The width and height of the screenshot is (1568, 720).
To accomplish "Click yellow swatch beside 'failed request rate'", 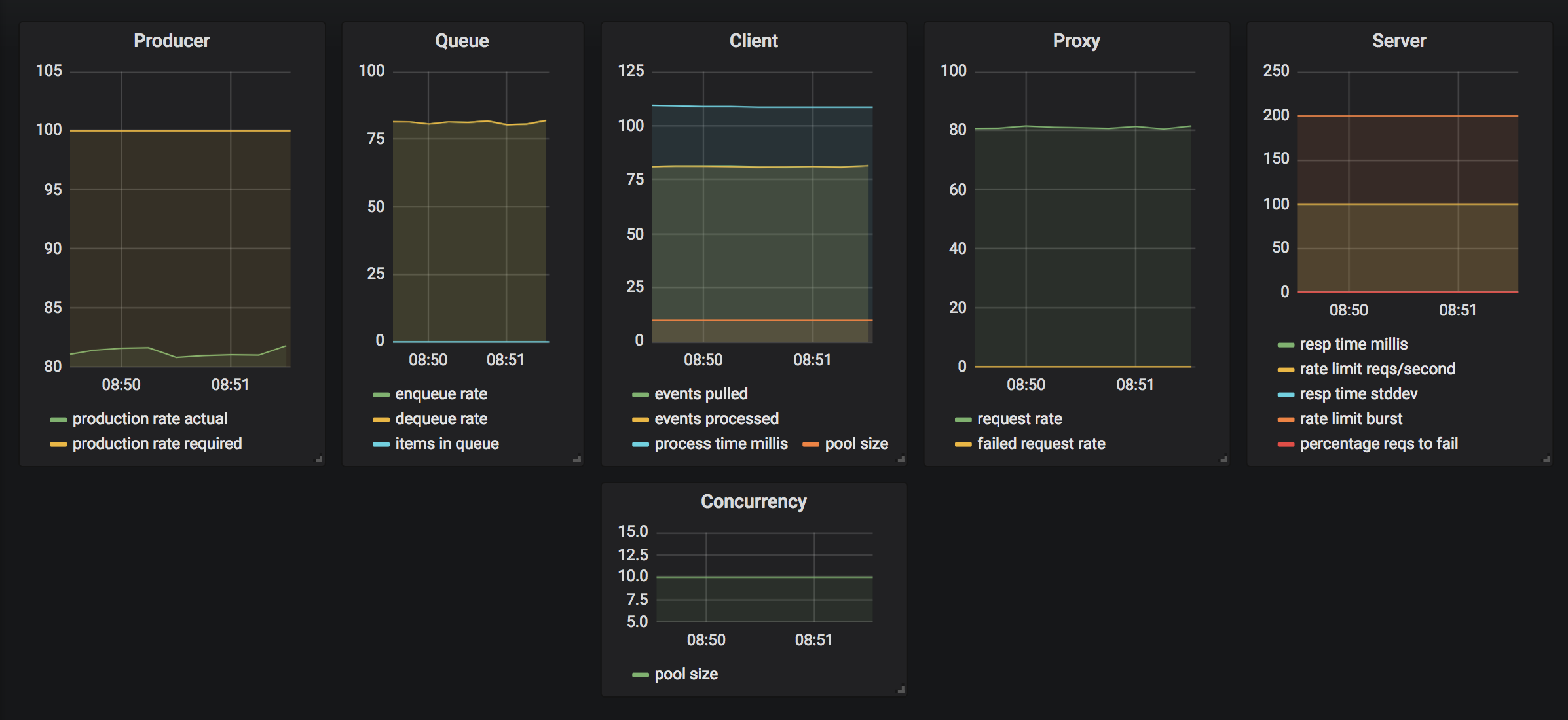I will (x=963, y=444).
